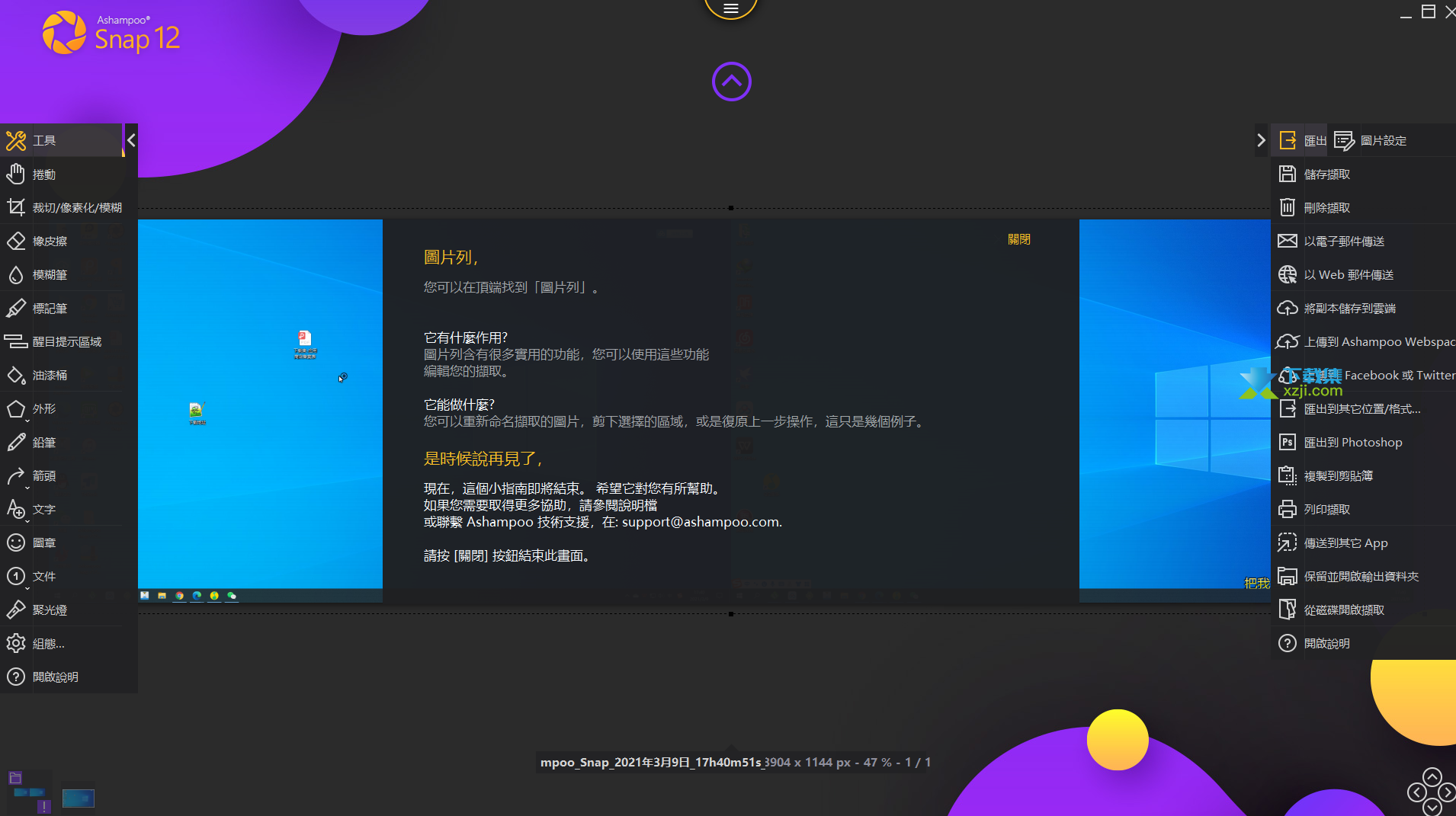Open 組態... configuration settings

(61, 643)
